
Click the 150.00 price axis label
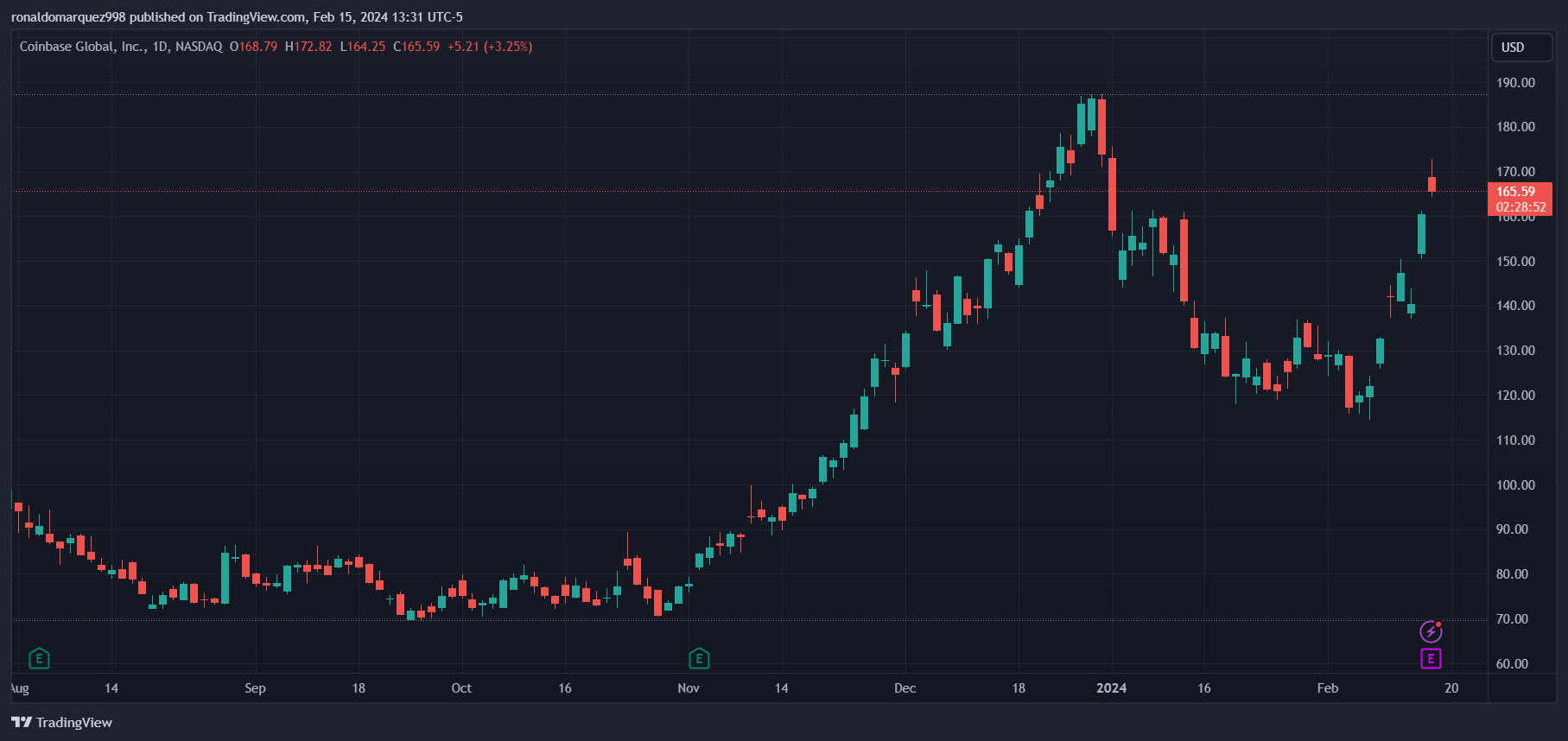pyautogui.click(x=1515, y=262)
